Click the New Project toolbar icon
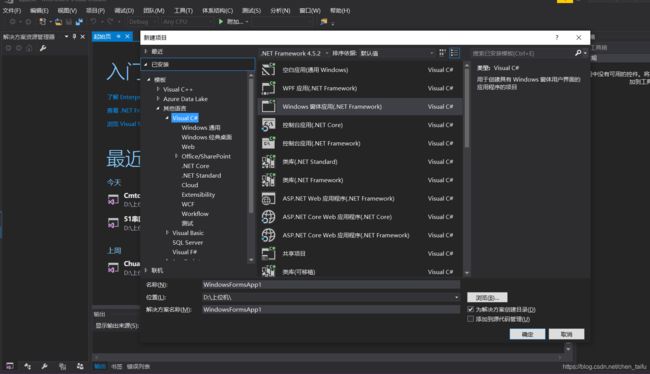 click(42, 22)
